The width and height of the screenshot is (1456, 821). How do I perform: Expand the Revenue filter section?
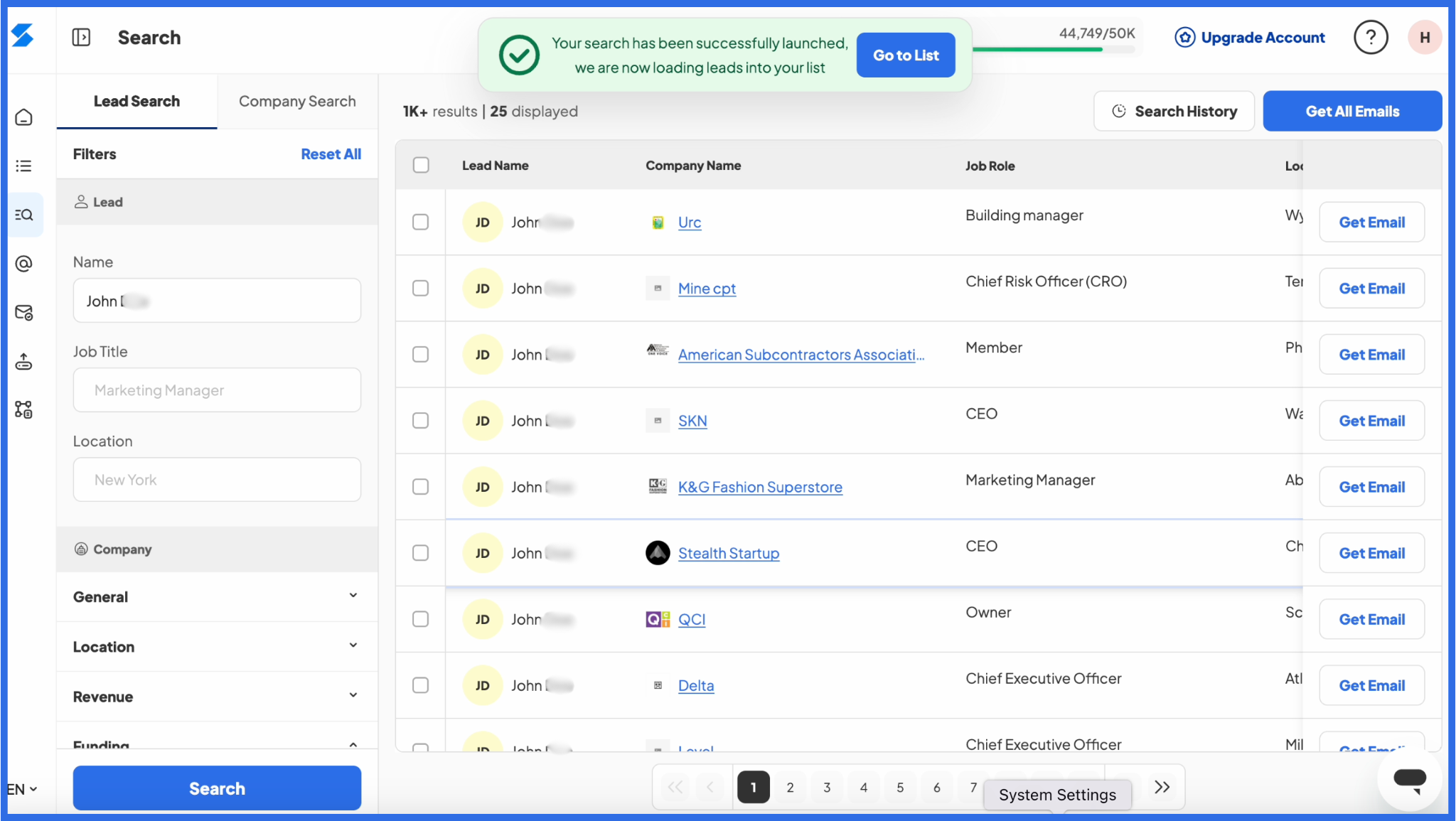217,696
